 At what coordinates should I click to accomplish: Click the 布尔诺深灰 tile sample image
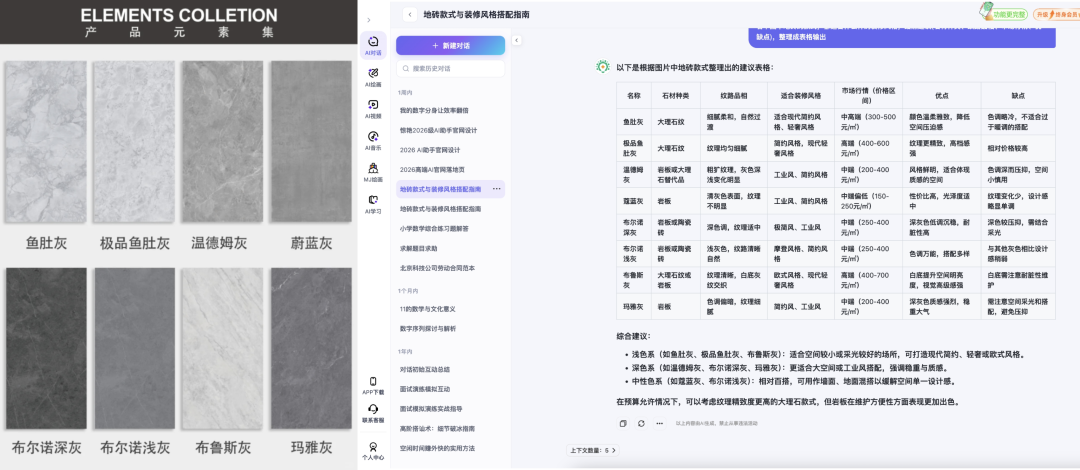point(46,349)
